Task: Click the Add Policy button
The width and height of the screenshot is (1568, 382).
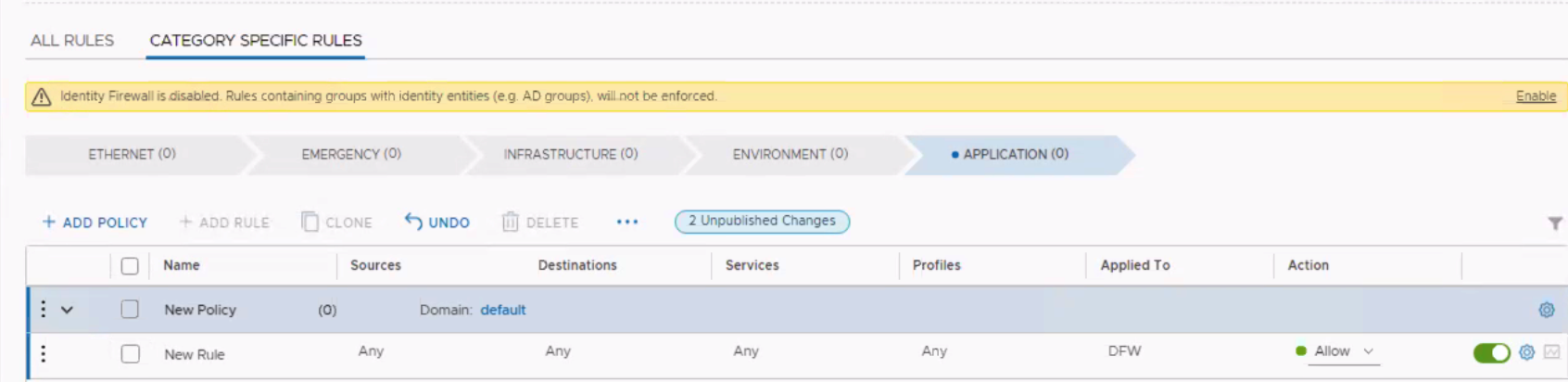Action: point(95,223)
